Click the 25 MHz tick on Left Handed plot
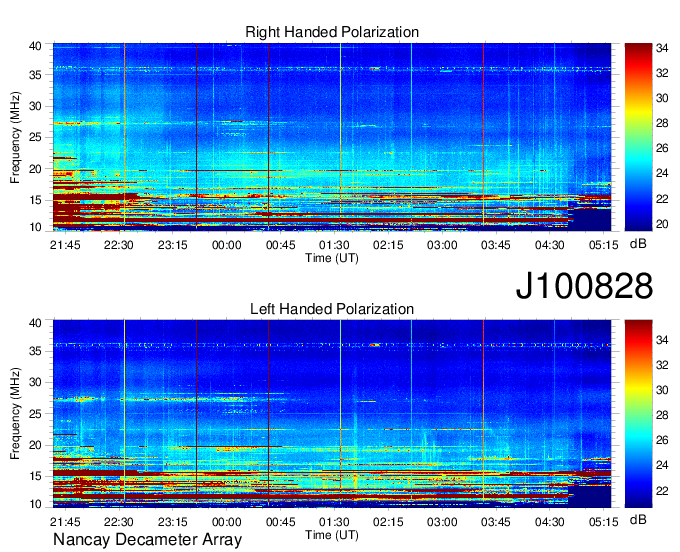The image size is (680, 552). pyautogui.click(x=35, y=414)
